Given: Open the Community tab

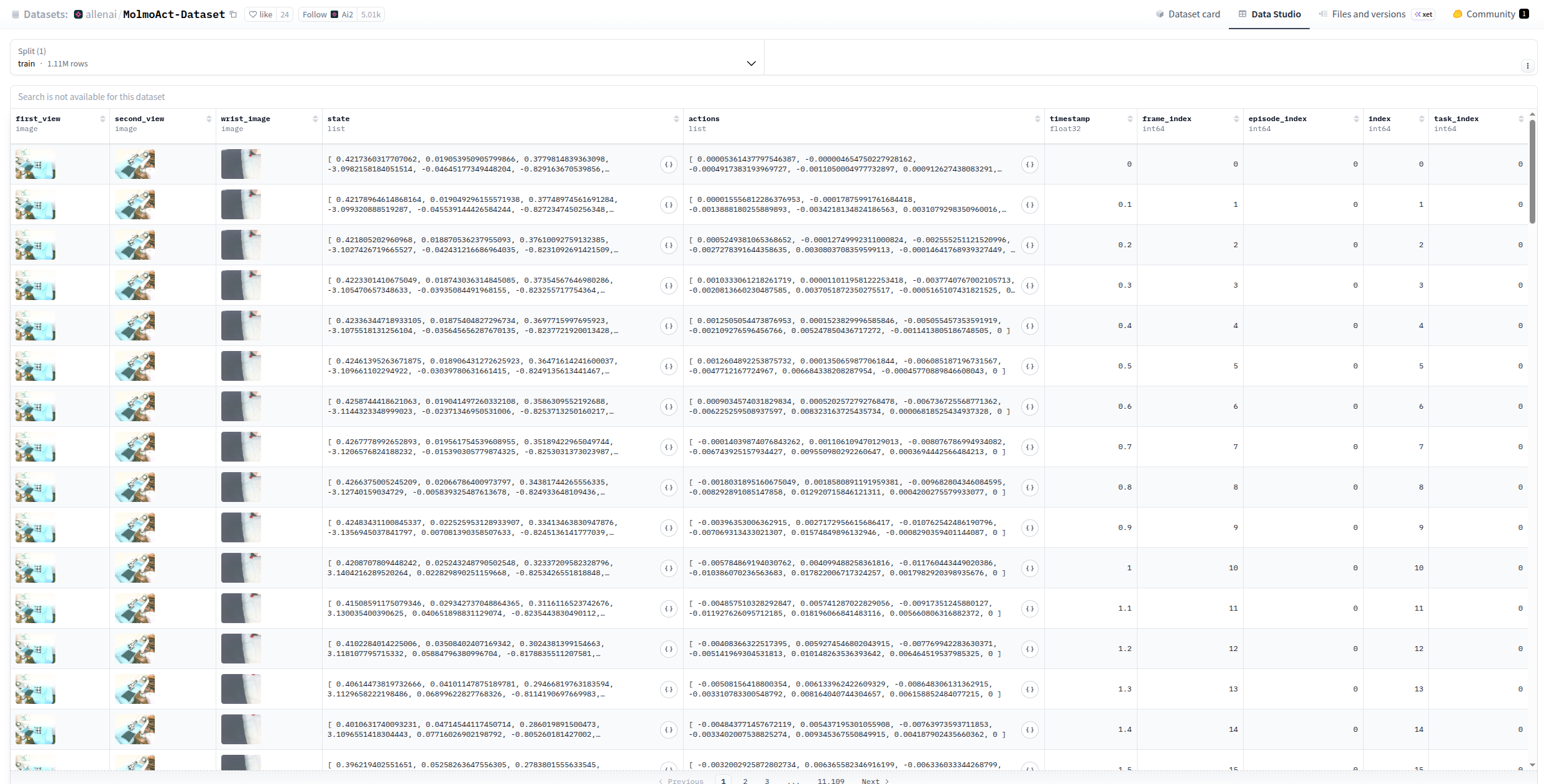Looking at the screenshot, I should point(1489,14).
